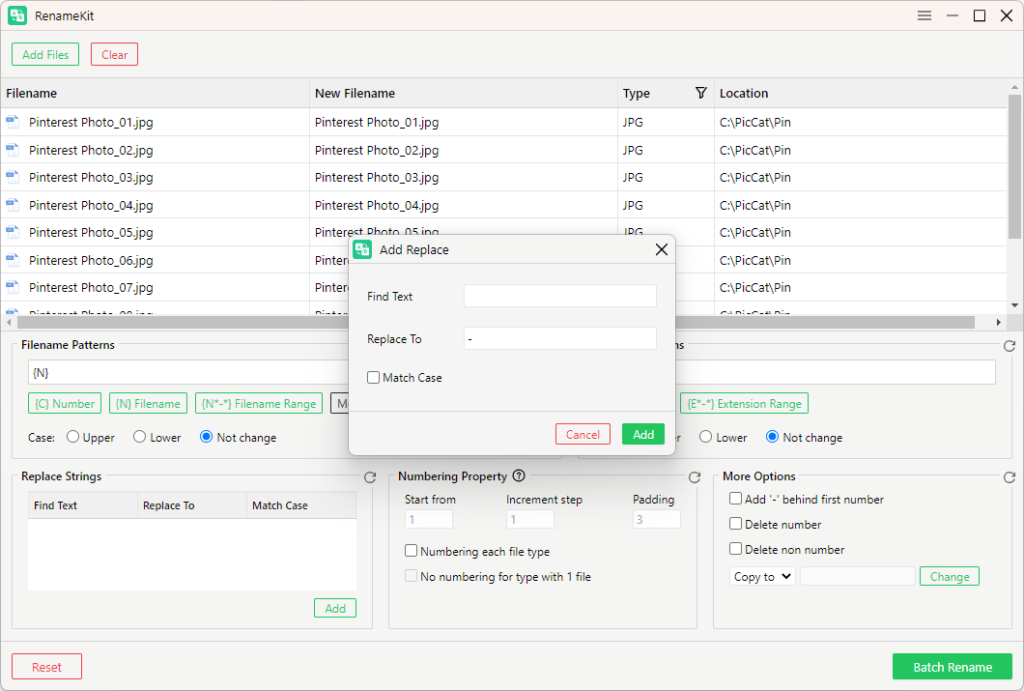Screen dimensions: 1024x691
Task: Click Increment step field
Action: coord(530,519)
